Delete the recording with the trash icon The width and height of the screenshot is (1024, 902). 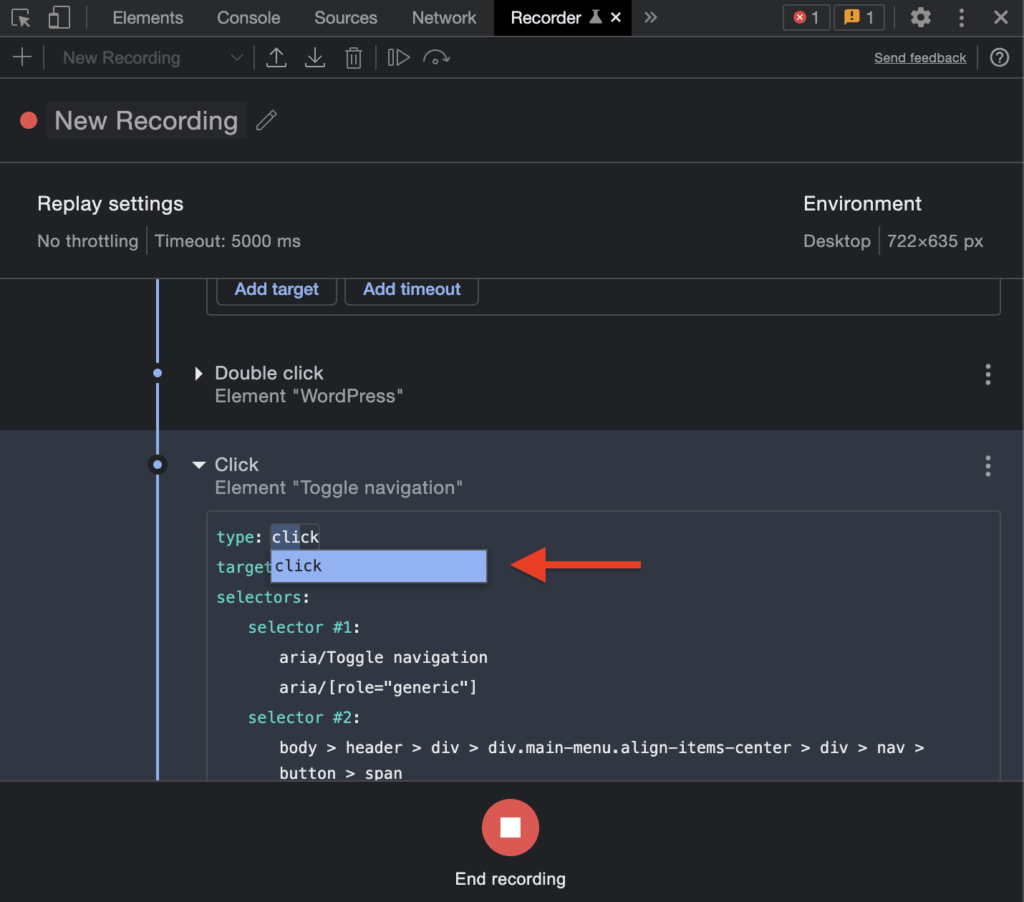click(x=353, y=57)
